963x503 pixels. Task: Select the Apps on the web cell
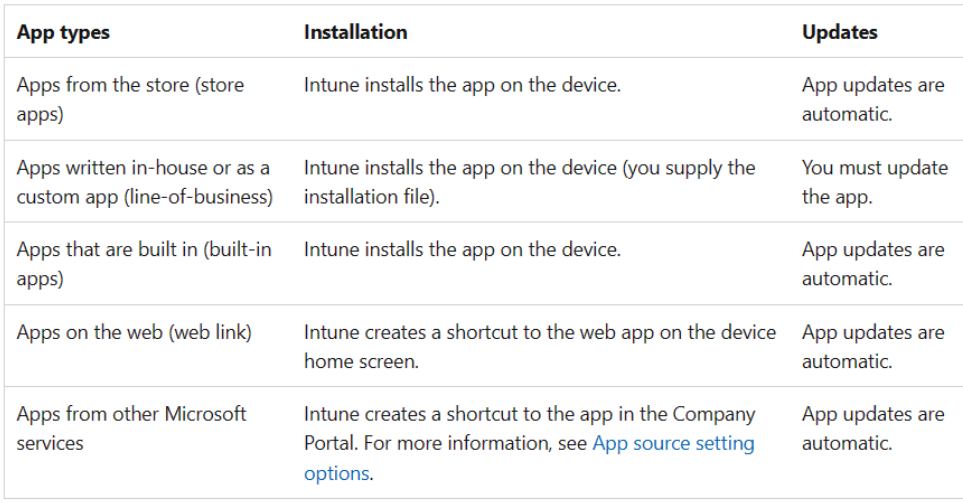tap(134, 332)
